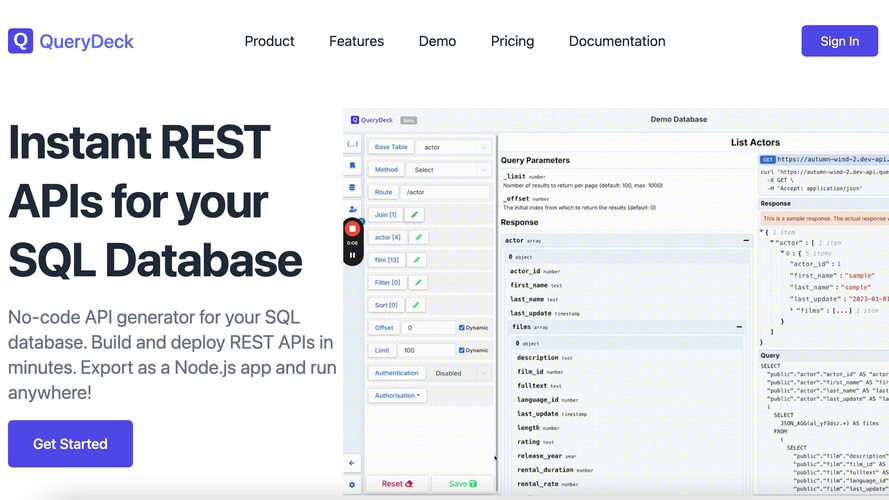Click the curly-braces API icon in demo sidebar
Image resolution: width=889 pixels, height=500 pixels.
pyautogui.click(x=352, y=144)
